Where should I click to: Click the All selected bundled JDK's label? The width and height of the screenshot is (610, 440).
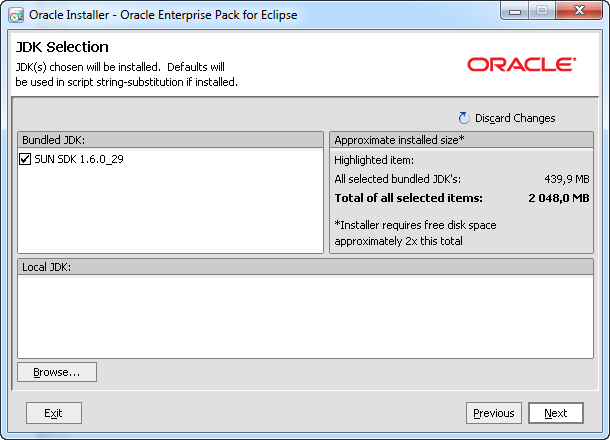(398, 179)
